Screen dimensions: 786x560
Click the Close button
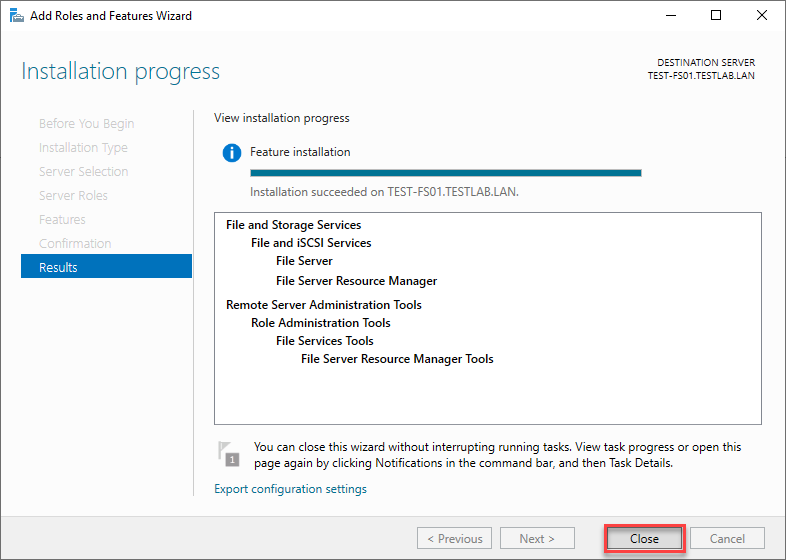pyautogui.click(x=644, y=538)
